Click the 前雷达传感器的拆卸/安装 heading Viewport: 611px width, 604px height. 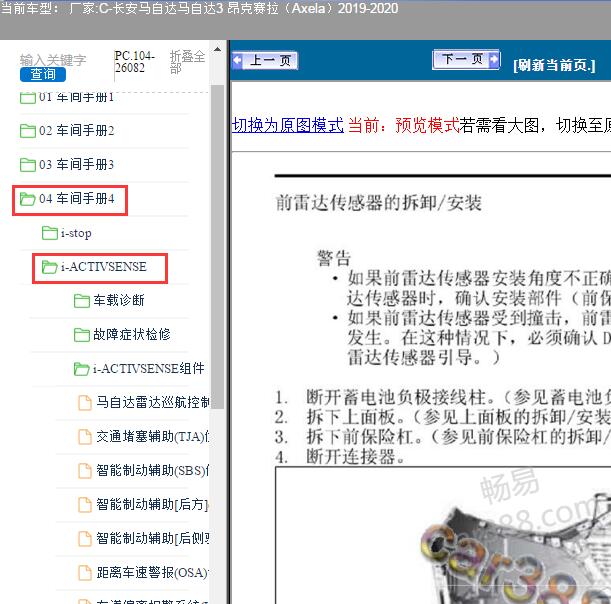coord(378,203)
